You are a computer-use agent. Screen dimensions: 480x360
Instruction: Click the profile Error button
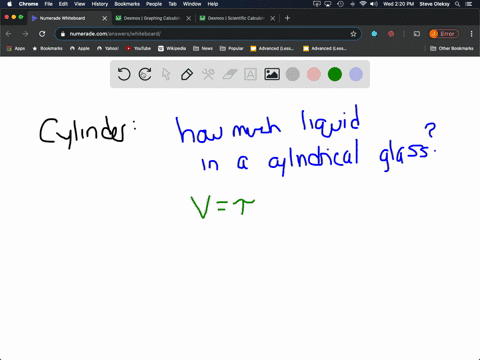(x=444, y=34)
